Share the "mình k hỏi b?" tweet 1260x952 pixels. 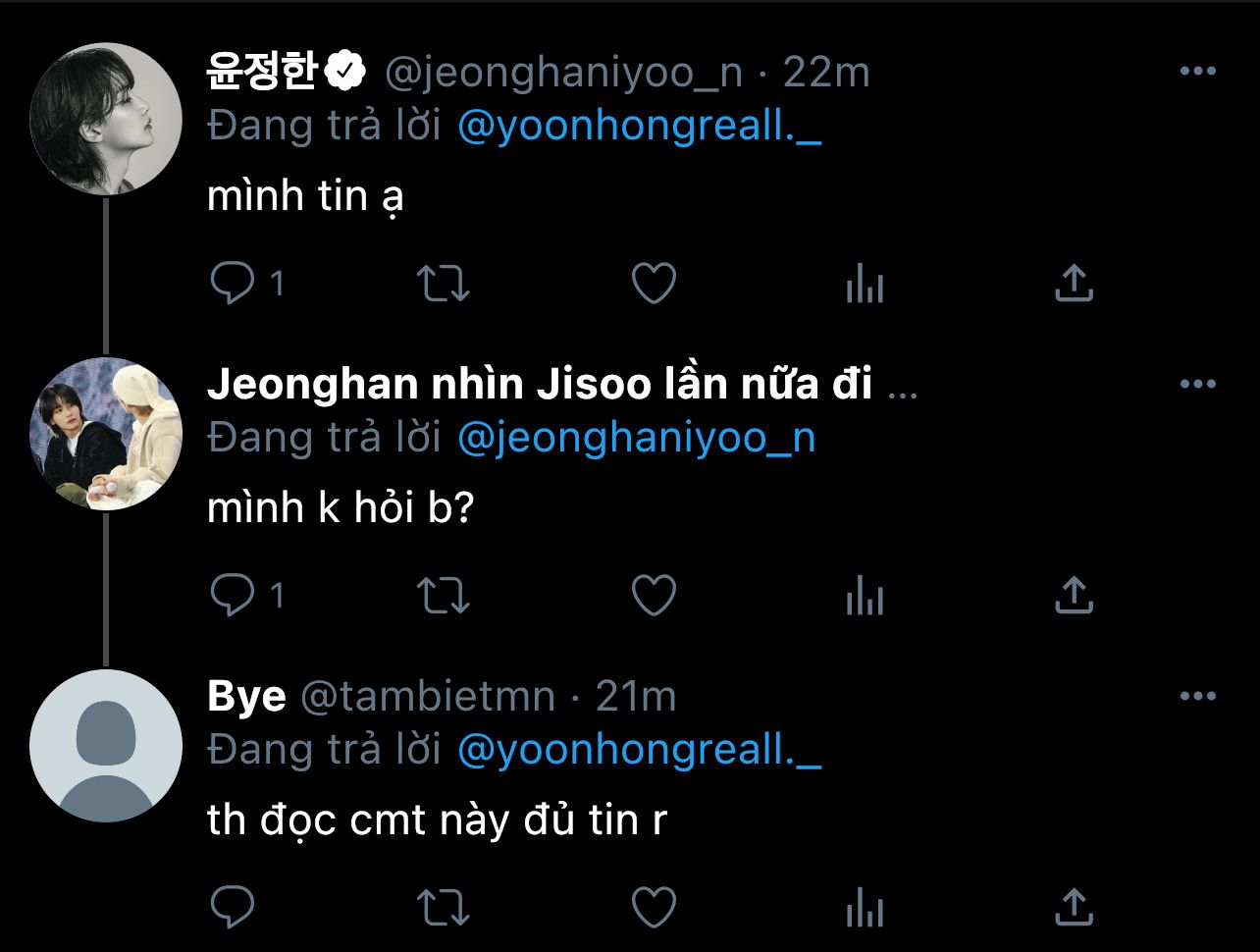1074,595
